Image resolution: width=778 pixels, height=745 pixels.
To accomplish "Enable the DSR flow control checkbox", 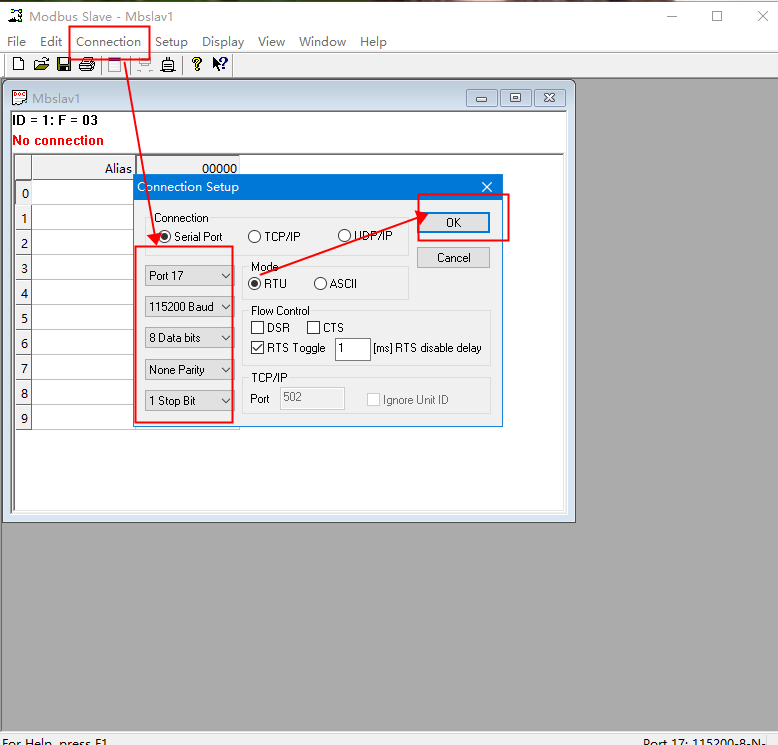I will (x=258, y=328).
